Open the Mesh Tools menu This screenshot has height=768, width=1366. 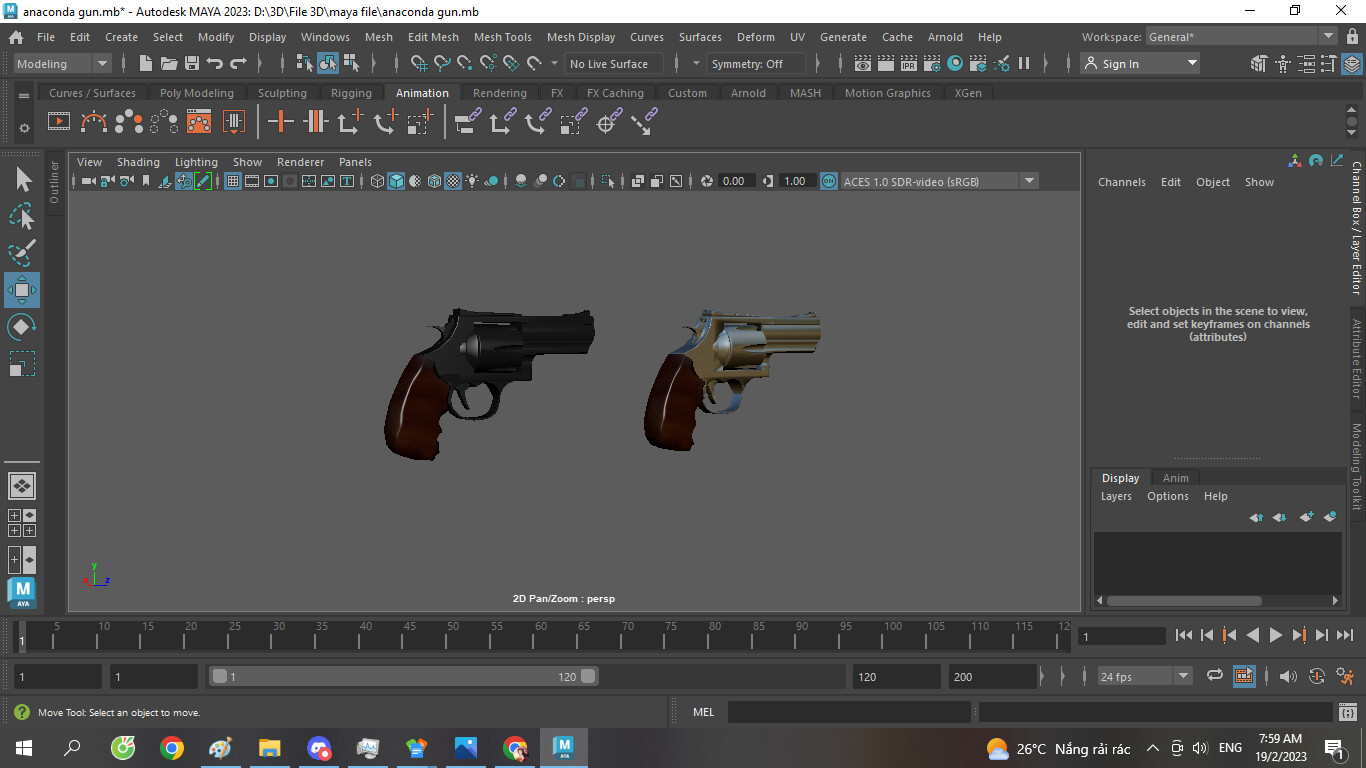tap(502, 37)
